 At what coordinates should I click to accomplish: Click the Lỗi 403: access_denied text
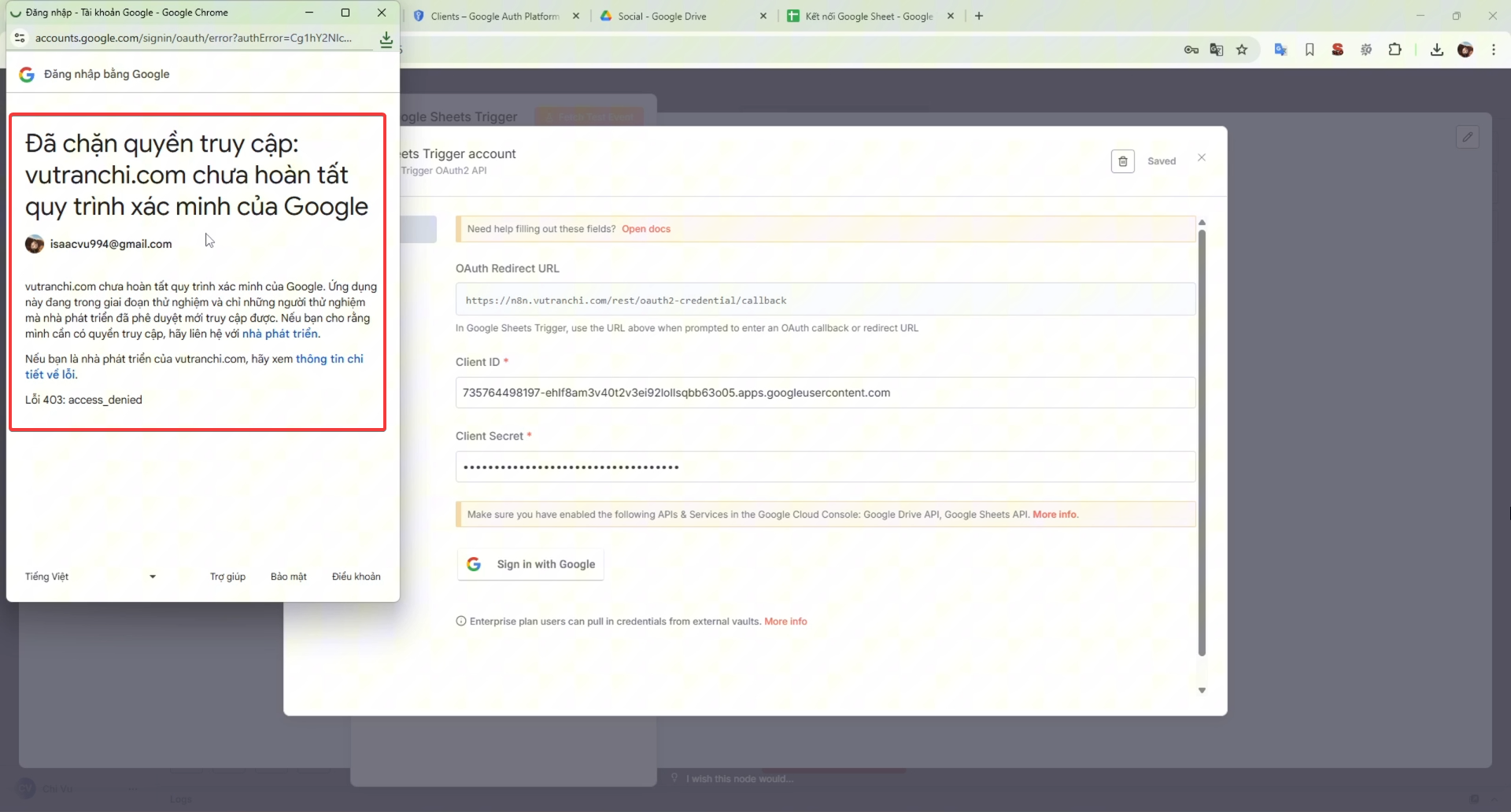pyautogui.click(x=83, y=400)
